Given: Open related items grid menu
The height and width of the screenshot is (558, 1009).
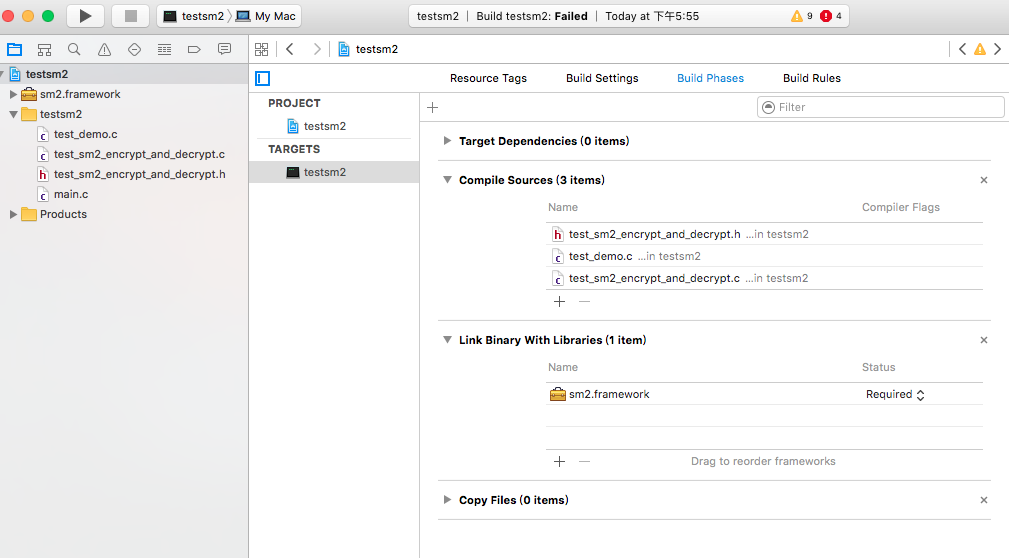Looking at the screenshot, I should point(261,49).
